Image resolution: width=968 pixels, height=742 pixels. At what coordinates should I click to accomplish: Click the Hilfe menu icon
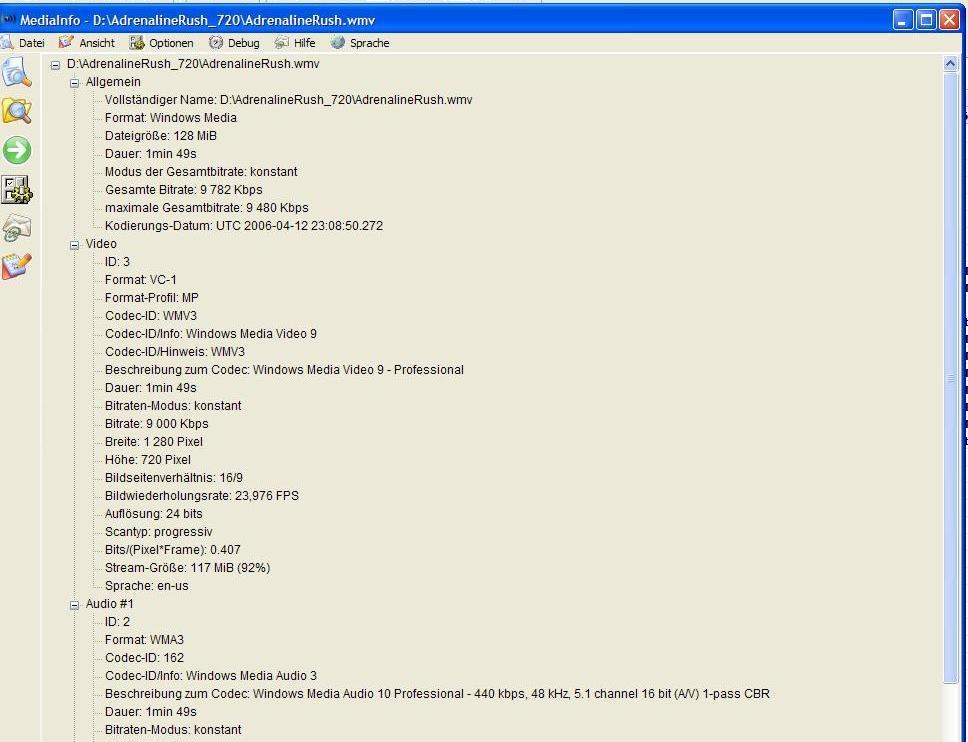[x=282, y=43]
